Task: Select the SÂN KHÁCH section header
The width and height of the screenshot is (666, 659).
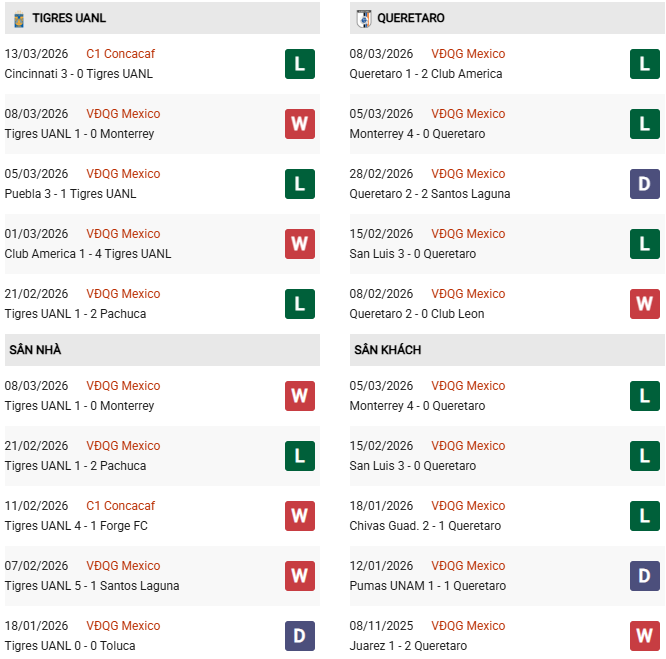Action: (x=387, y=350)
